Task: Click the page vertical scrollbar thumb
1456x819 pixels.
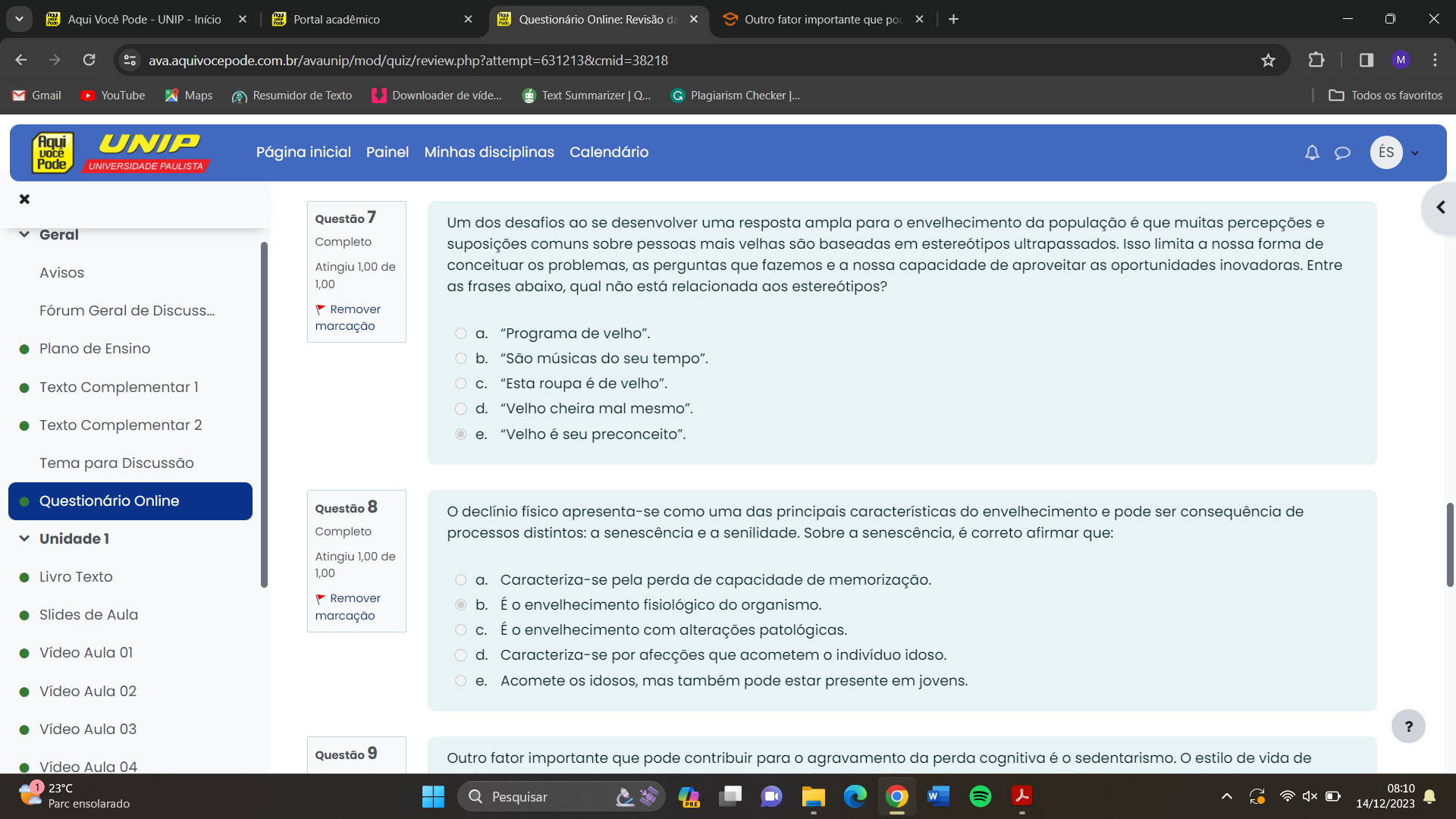Action: (1449, 544)
